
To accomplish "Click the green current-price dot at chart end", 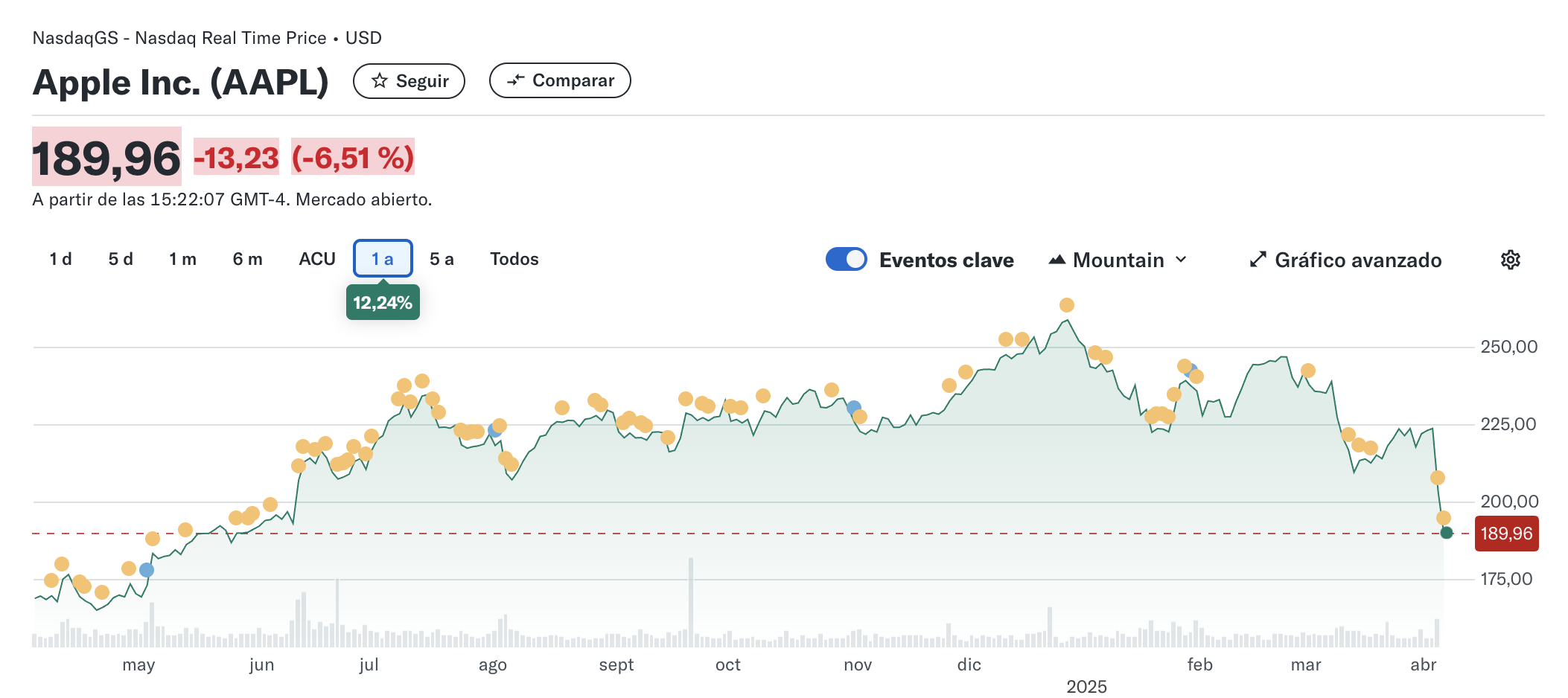I will [1447, 533].
